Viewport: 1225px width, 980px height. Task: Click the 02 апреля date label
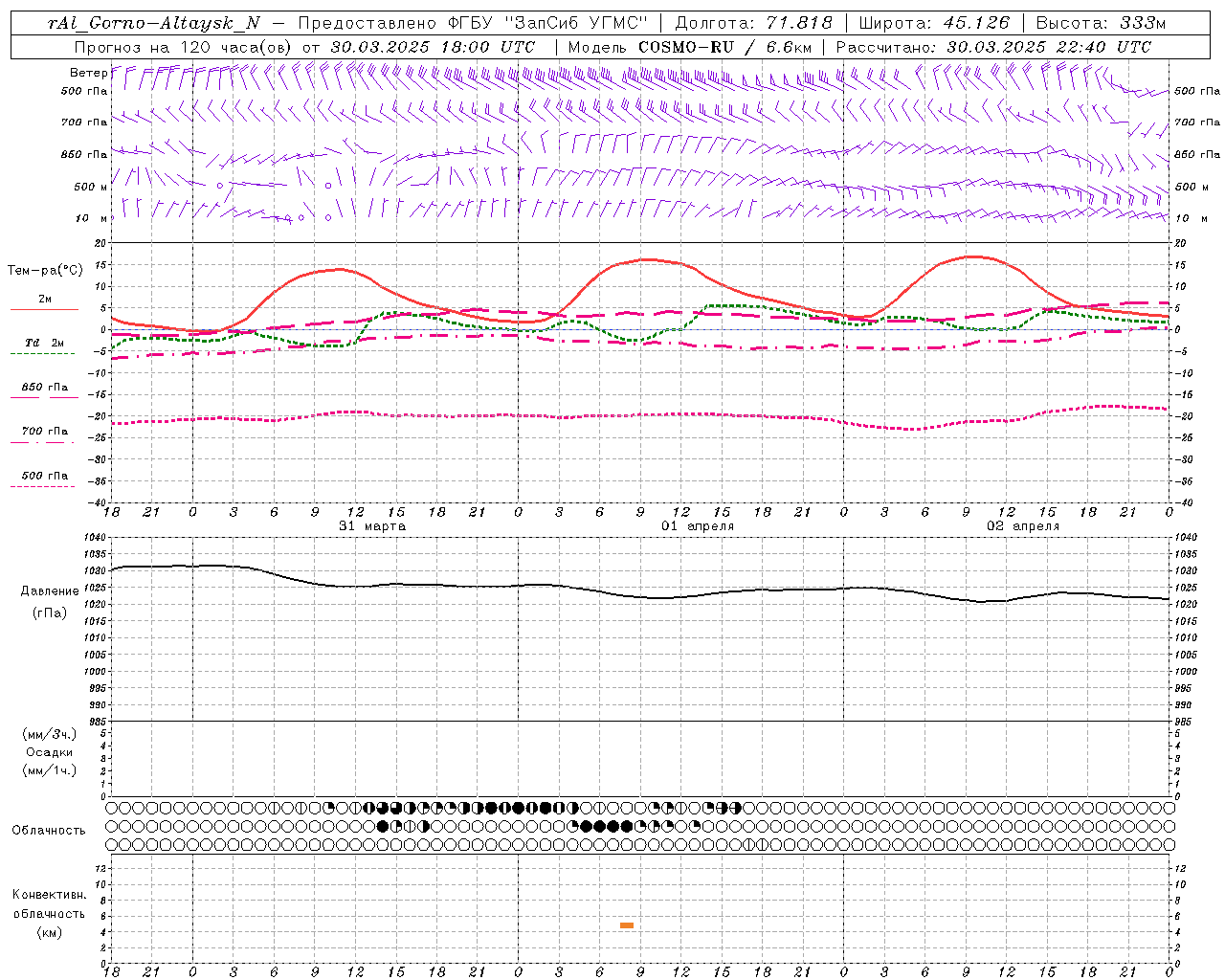tap(1023, 526)
